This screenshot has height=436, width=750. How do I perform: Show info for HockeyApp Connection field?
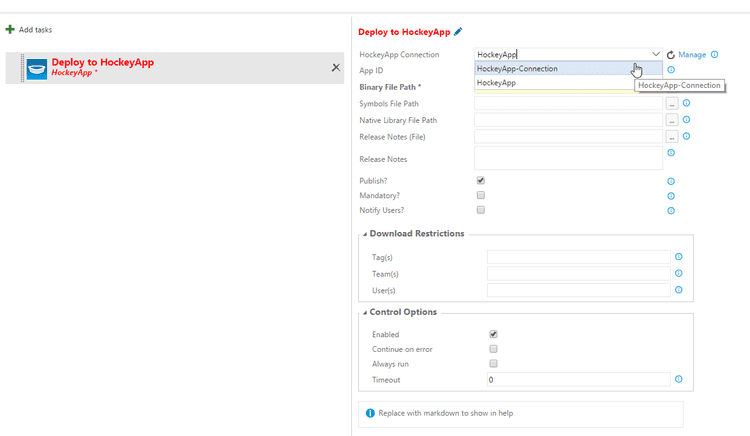pos(715,54)
